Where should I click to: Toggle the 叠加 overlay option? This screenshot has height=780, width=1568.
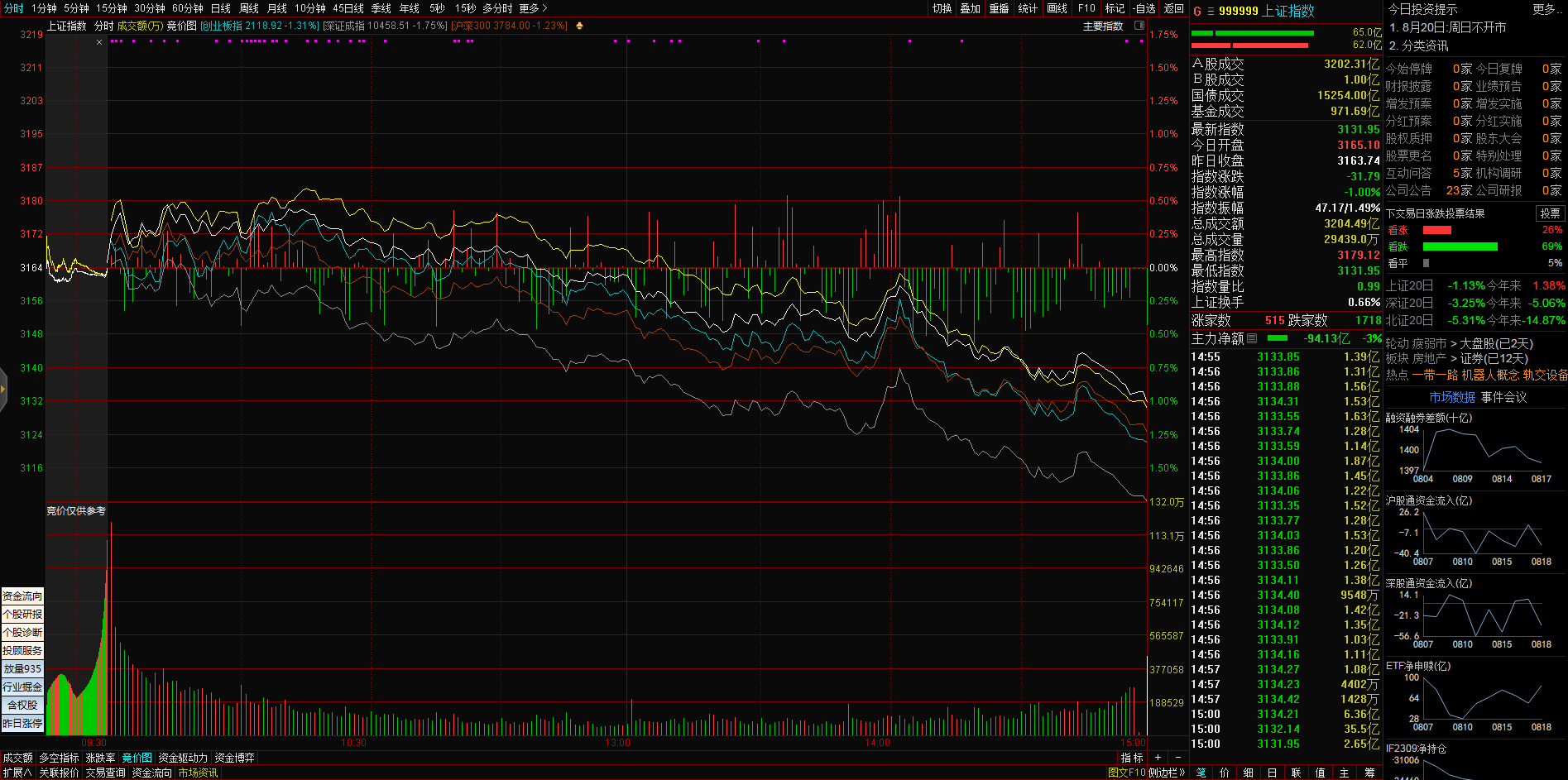970,8
